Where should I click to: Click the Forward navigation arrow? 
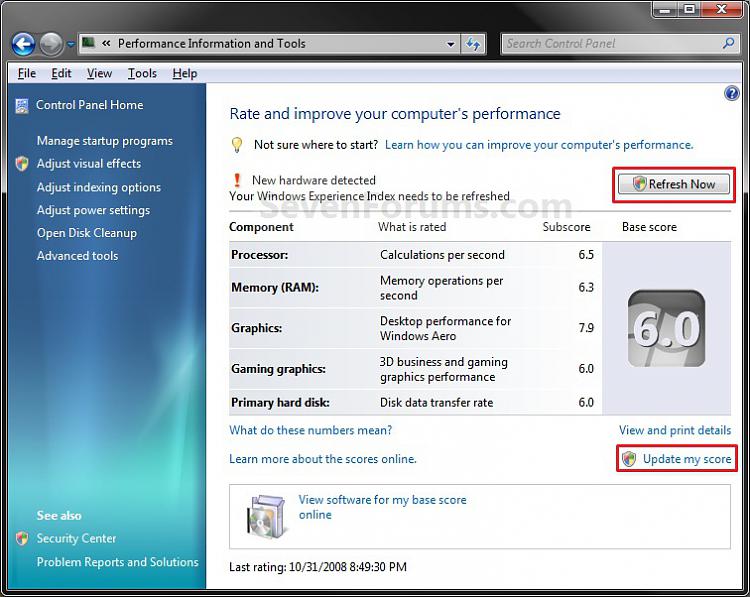(50, 44)
